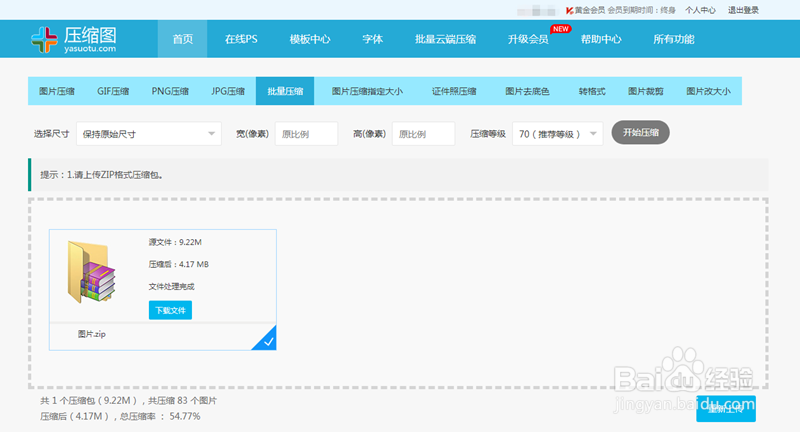
Task: Click the 宽(像素) input field
Action: (x=306, y=134)
